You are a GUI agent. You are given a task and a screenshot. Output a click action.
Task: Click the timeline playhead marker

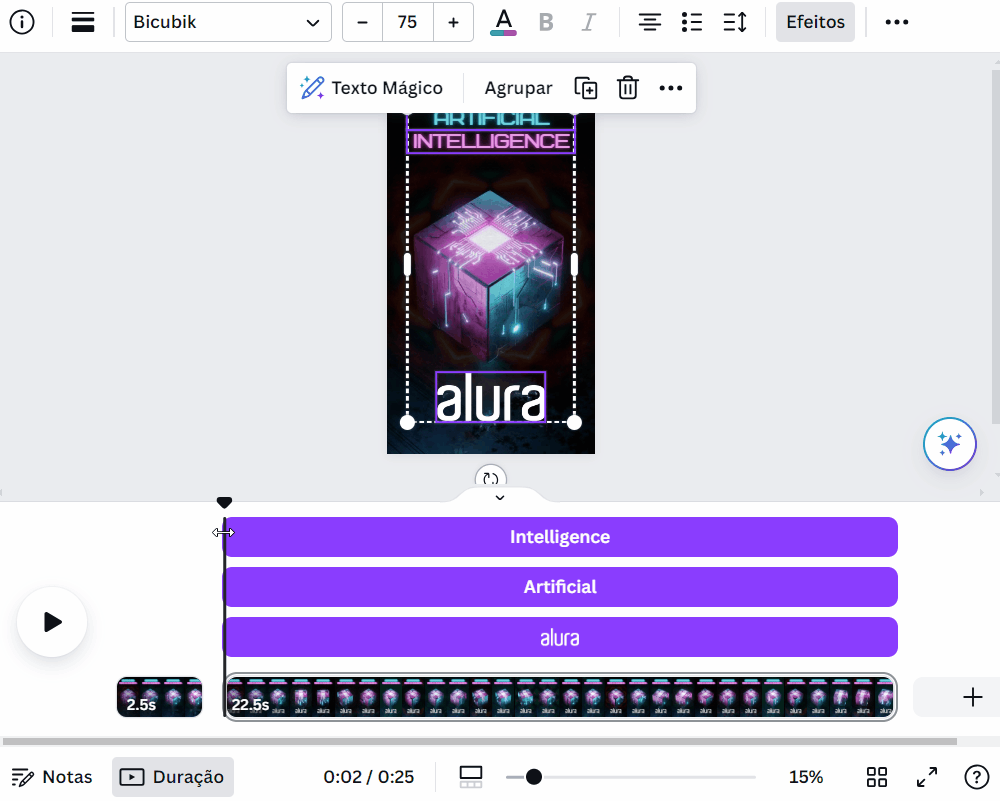(224, 503)
